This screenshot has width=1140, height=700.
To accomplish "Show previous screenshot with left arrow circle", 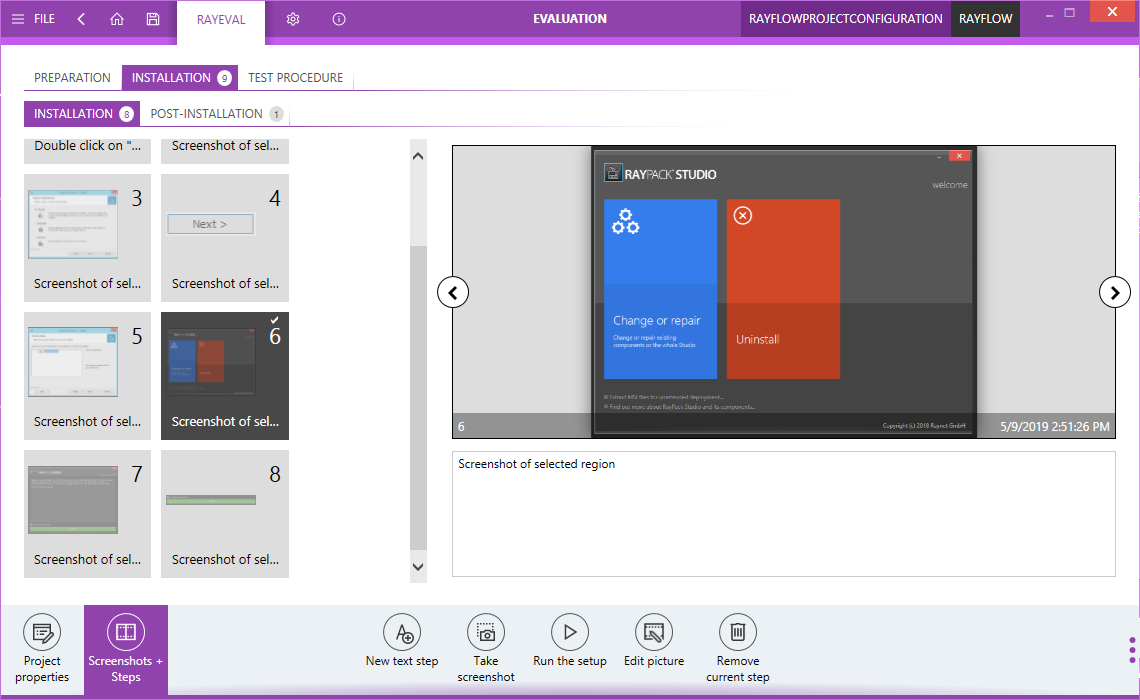I will 453,293.
